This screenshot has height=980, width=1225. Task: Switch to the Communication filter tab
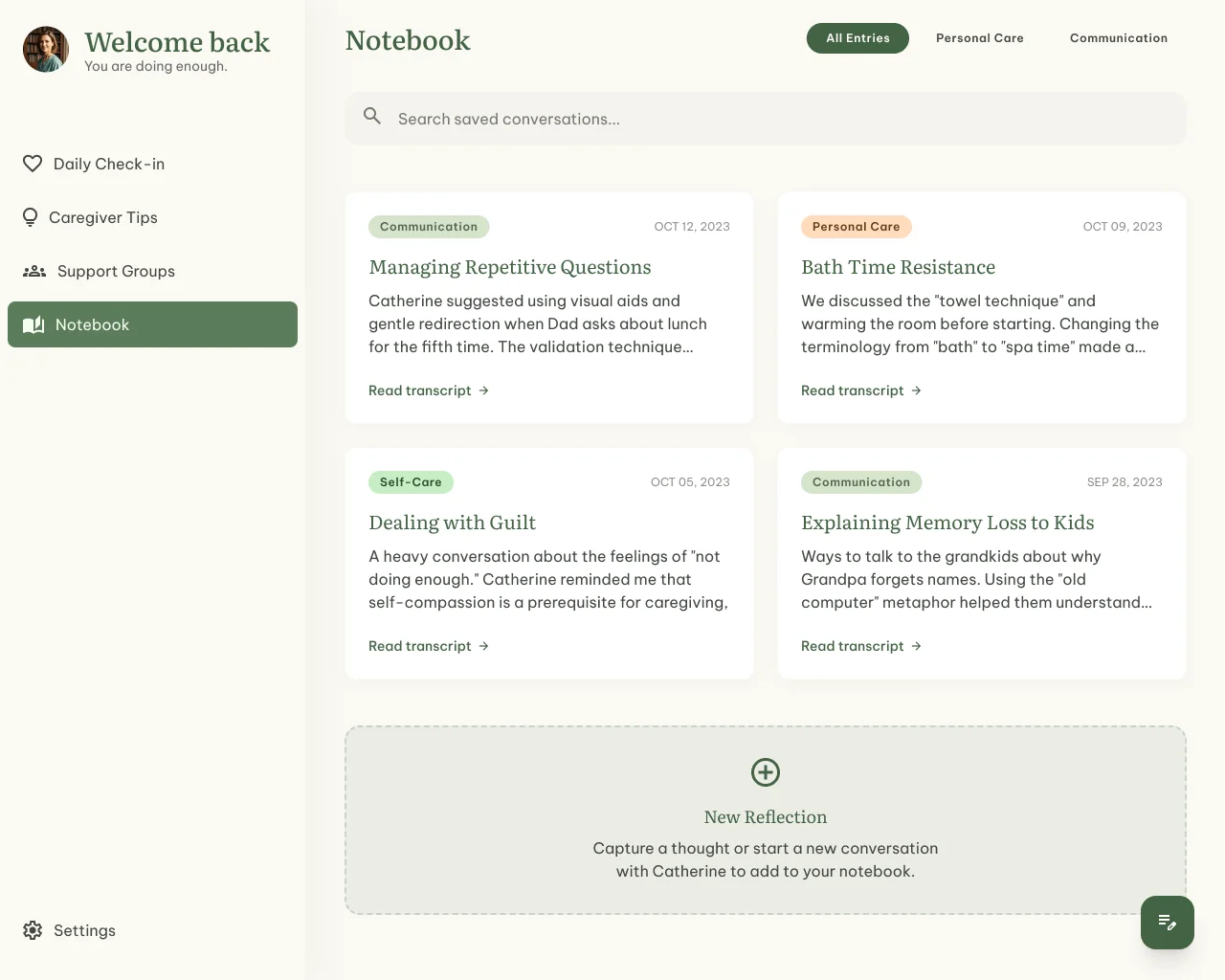(x=1119, y=38)
